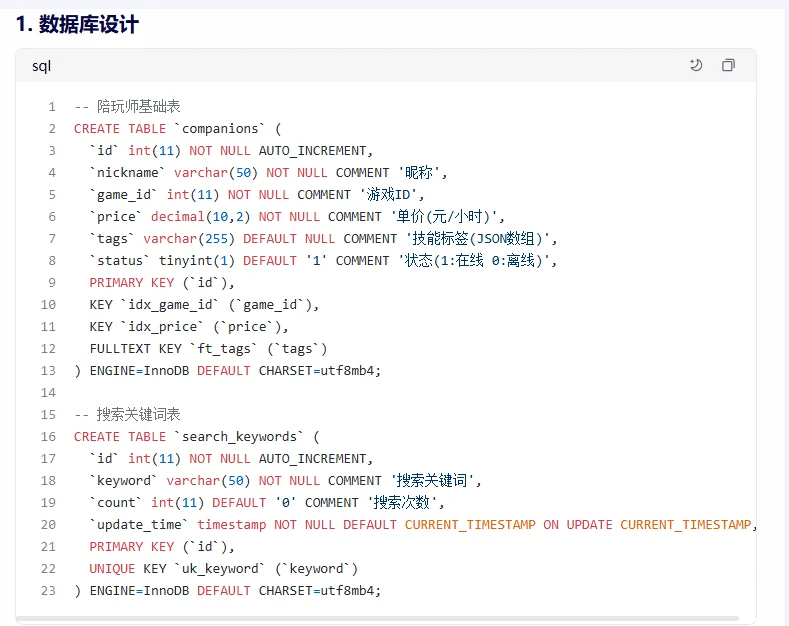Click 'KEY `idx_price`' line
The width and height of the screenshot is (789, 626).
pyautogui.click(x=189, y=327)
